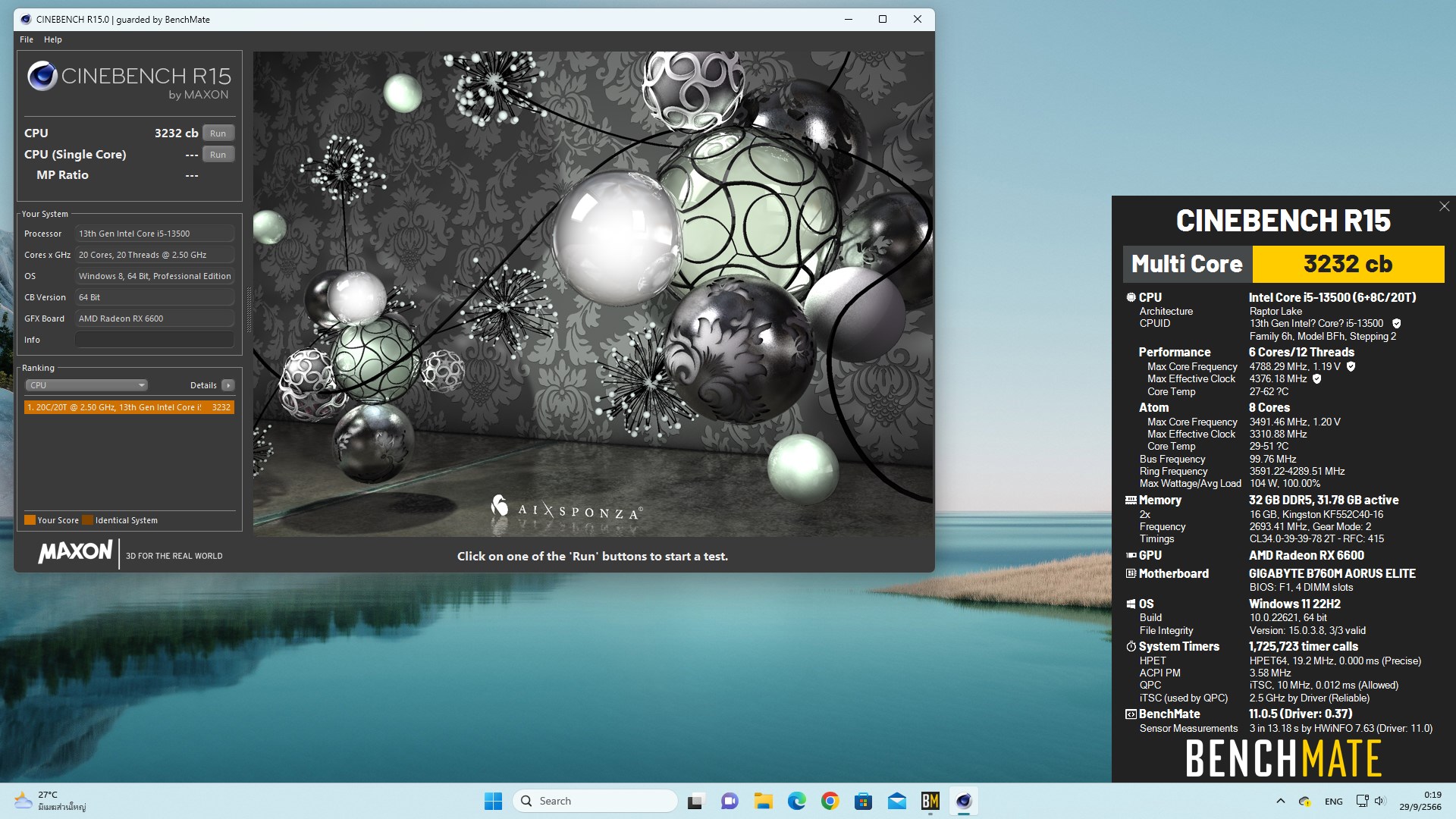1456x819 pixels.
Task: Click the GFX Board field AMD Radeon
Action: pos(155,318)
